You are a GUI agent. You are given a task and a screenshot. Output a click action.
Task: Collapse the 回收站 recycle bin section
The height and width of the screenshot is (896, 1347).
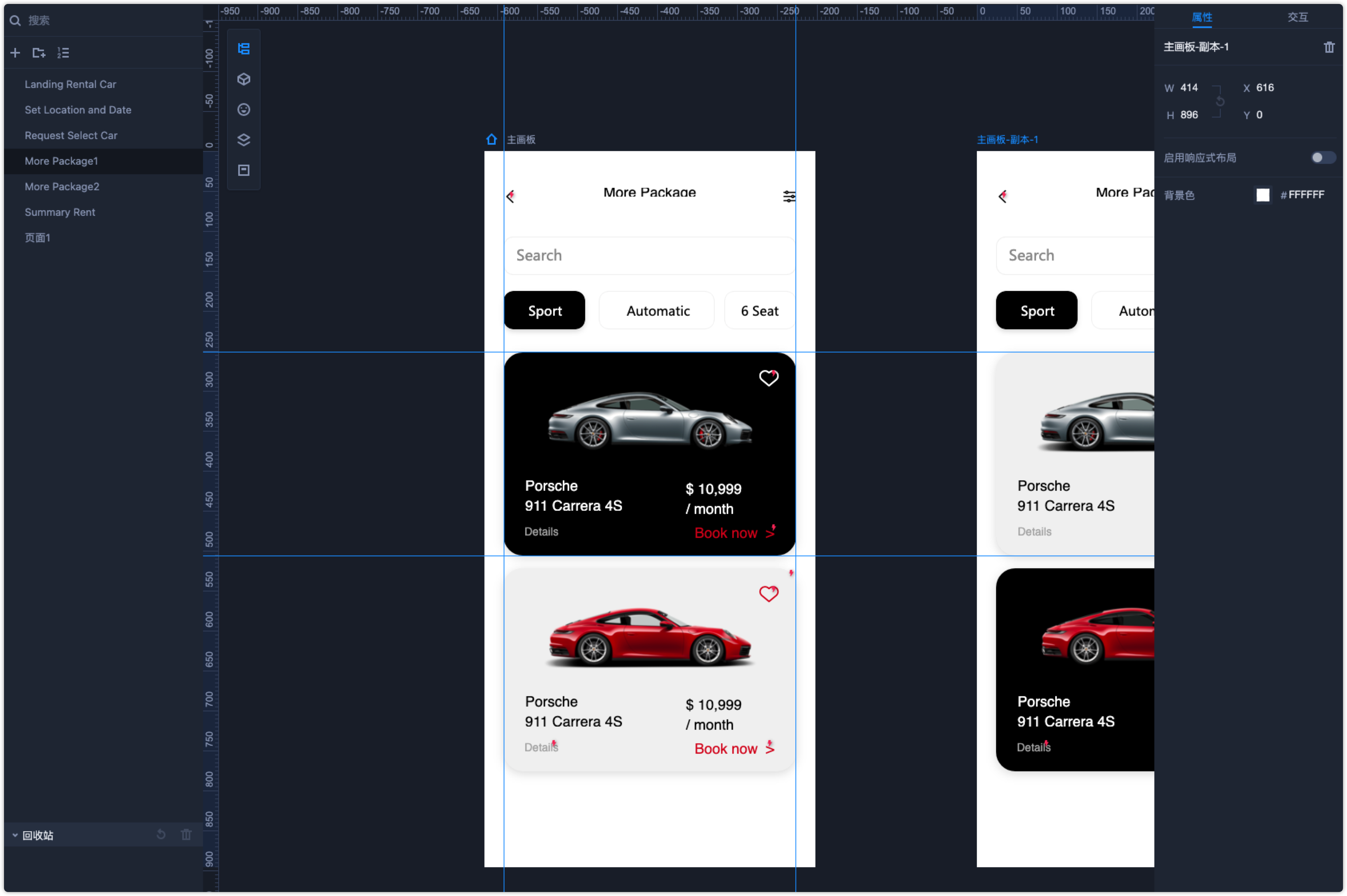coord(15,835)
